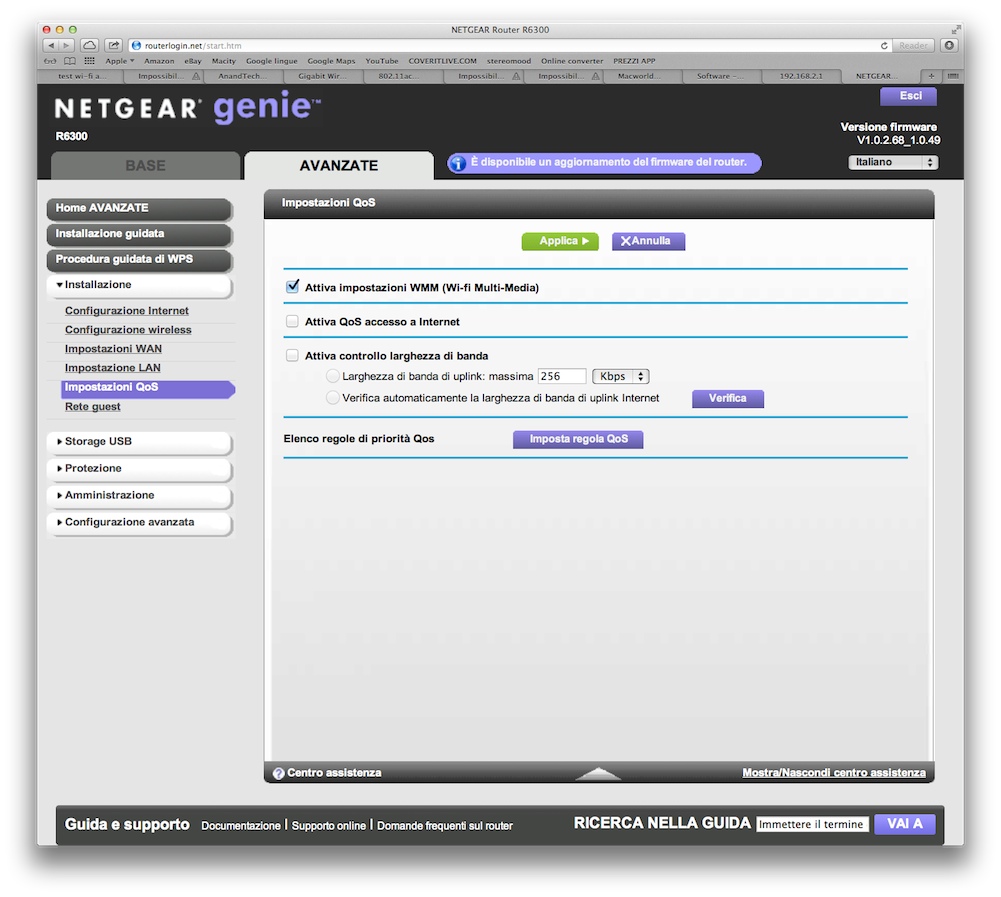Reload the page with the refresh icon
The height and width of the screenshot is (897, 1001).
click(884, 45)
